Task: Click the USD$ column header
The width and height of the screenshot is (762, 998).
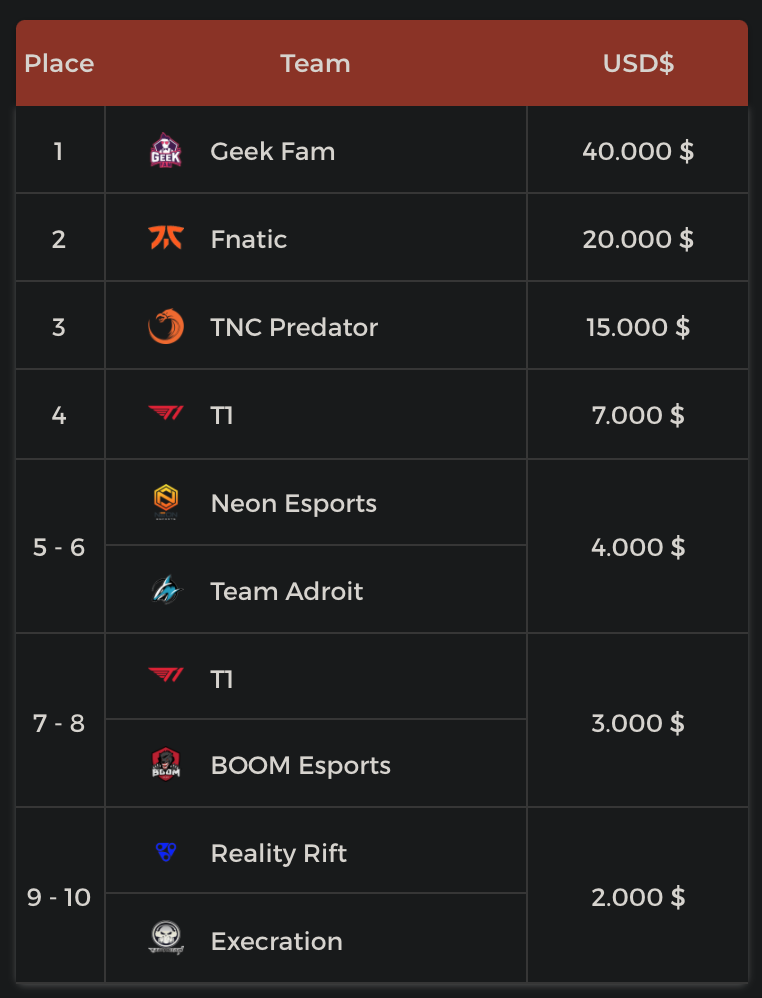Action: click(x=638, y=64)
